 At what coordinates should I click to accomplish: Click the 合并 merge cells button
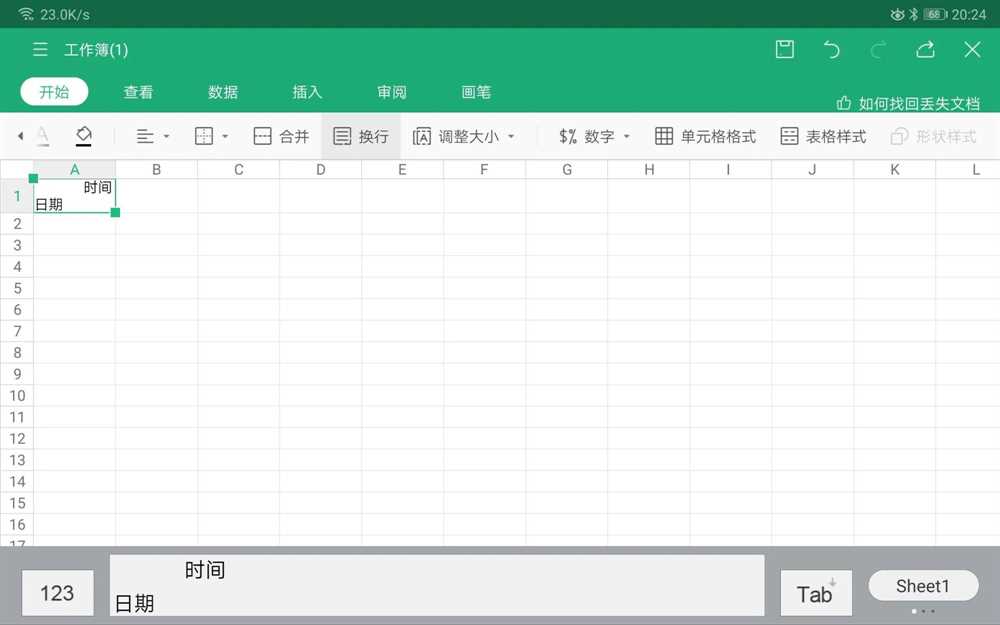(x=281, y=136)
